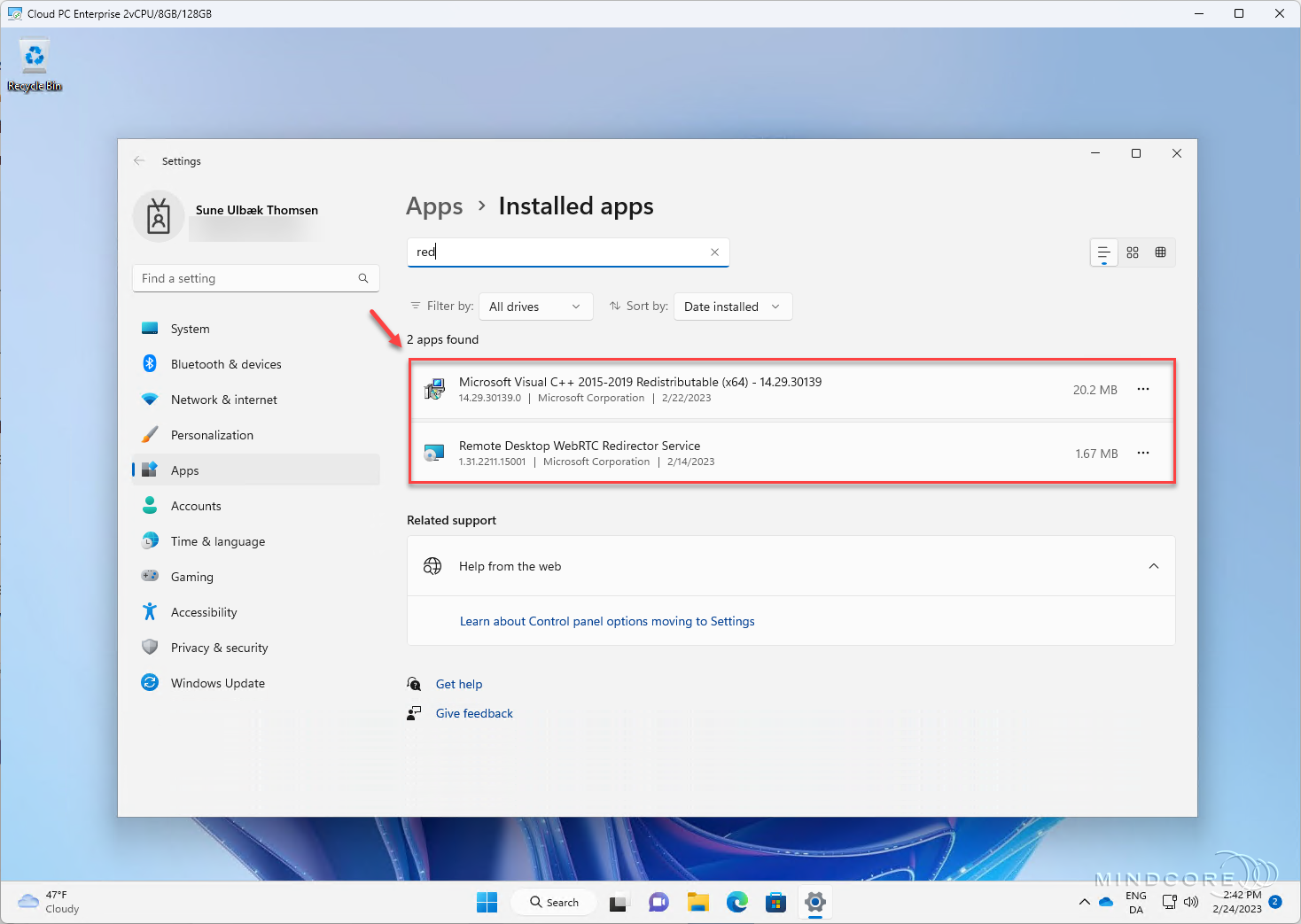
Task: Open Bluetooth & devices settings
Action: [226, 363]
